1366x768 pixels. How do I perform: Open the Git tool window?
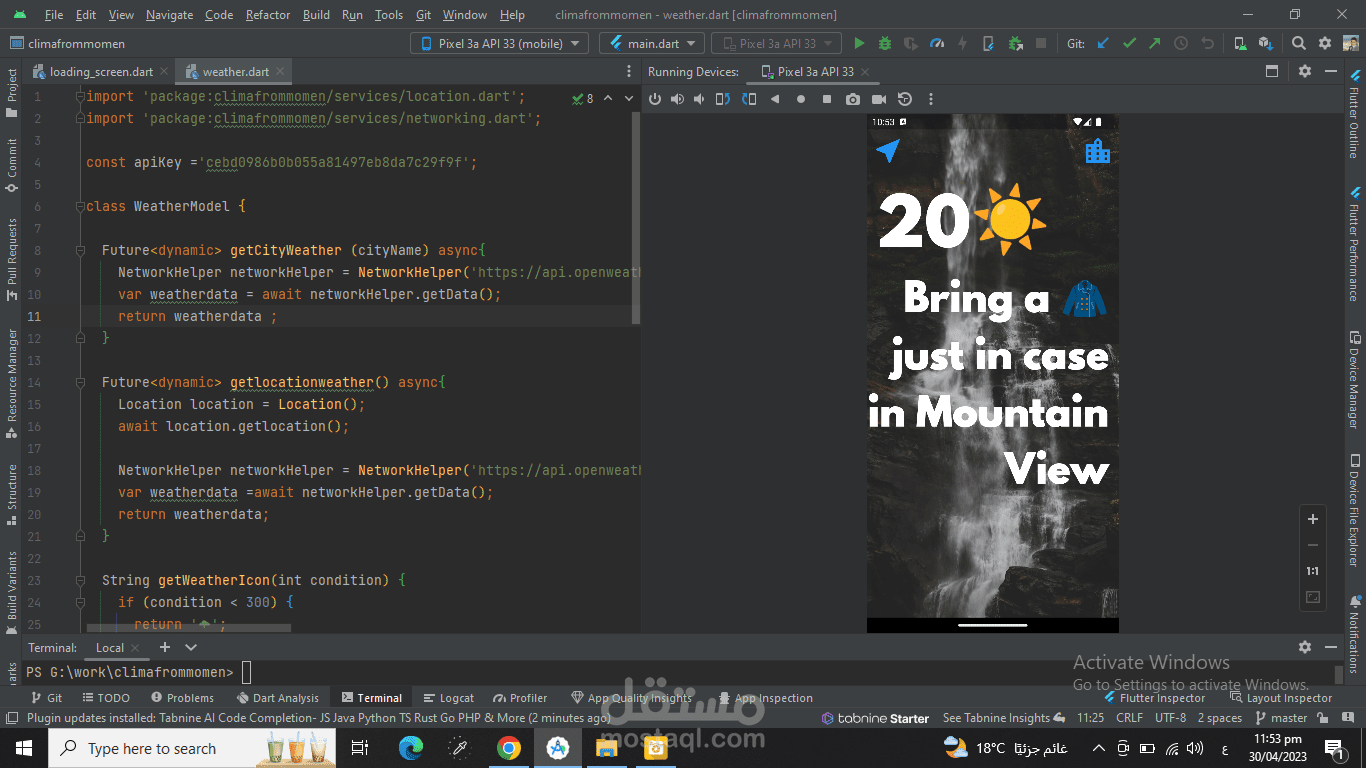click(x=47, y=698)
